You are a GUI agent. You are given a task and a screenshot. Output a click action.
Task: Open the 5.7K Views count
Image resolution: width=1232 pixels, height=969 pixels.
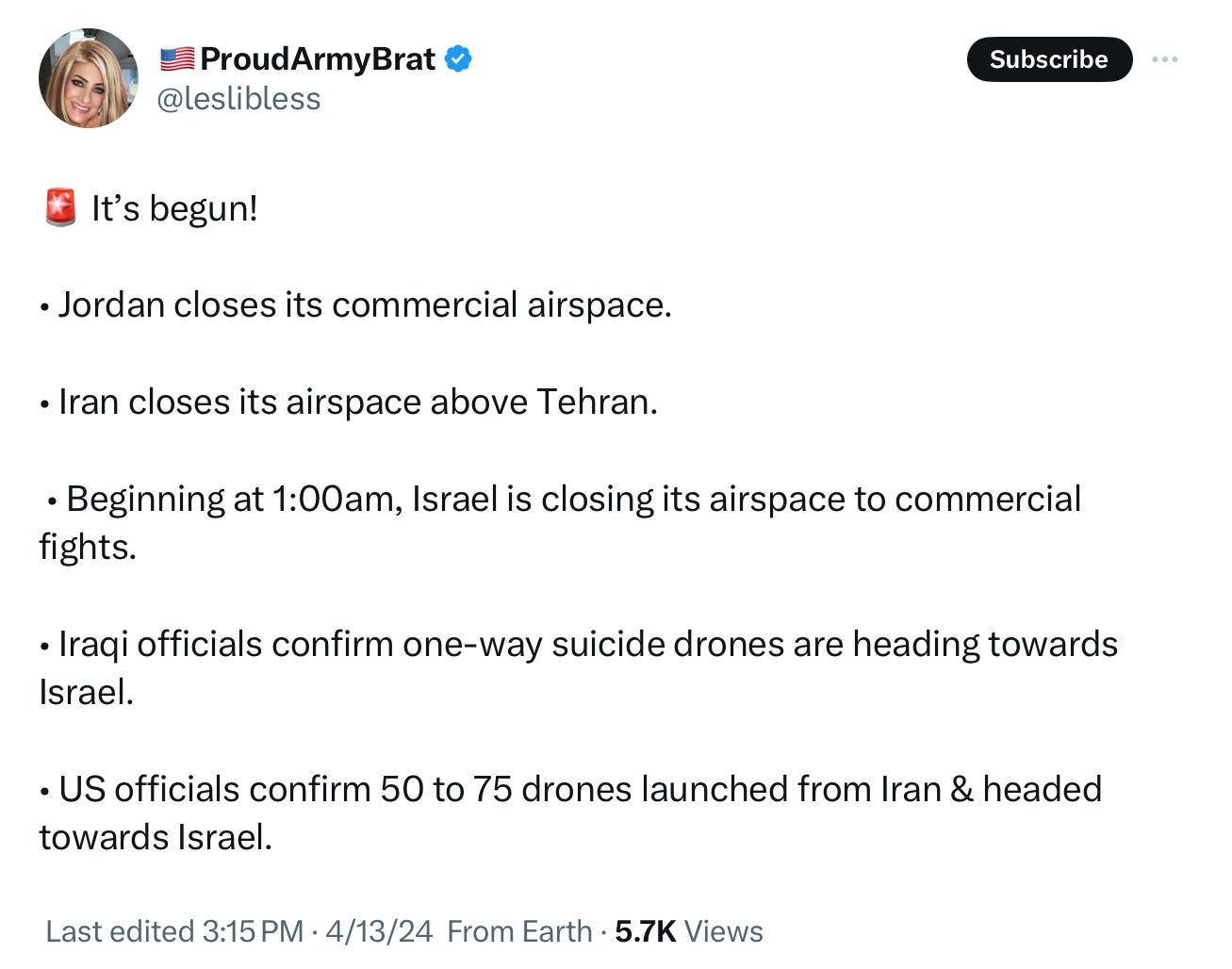[689, 931]
